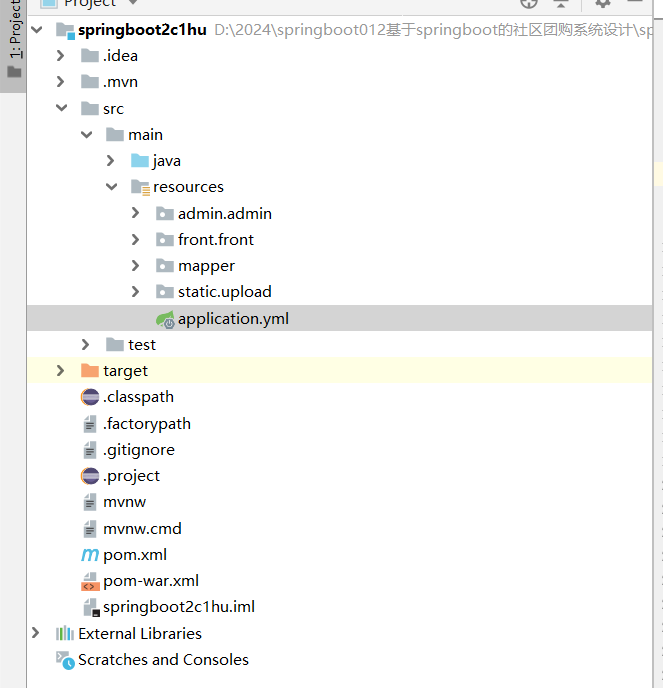Click the orange XML icon of pom-war.xml
This screenshot has height=688, width=663.
click(x=90, y=581)
